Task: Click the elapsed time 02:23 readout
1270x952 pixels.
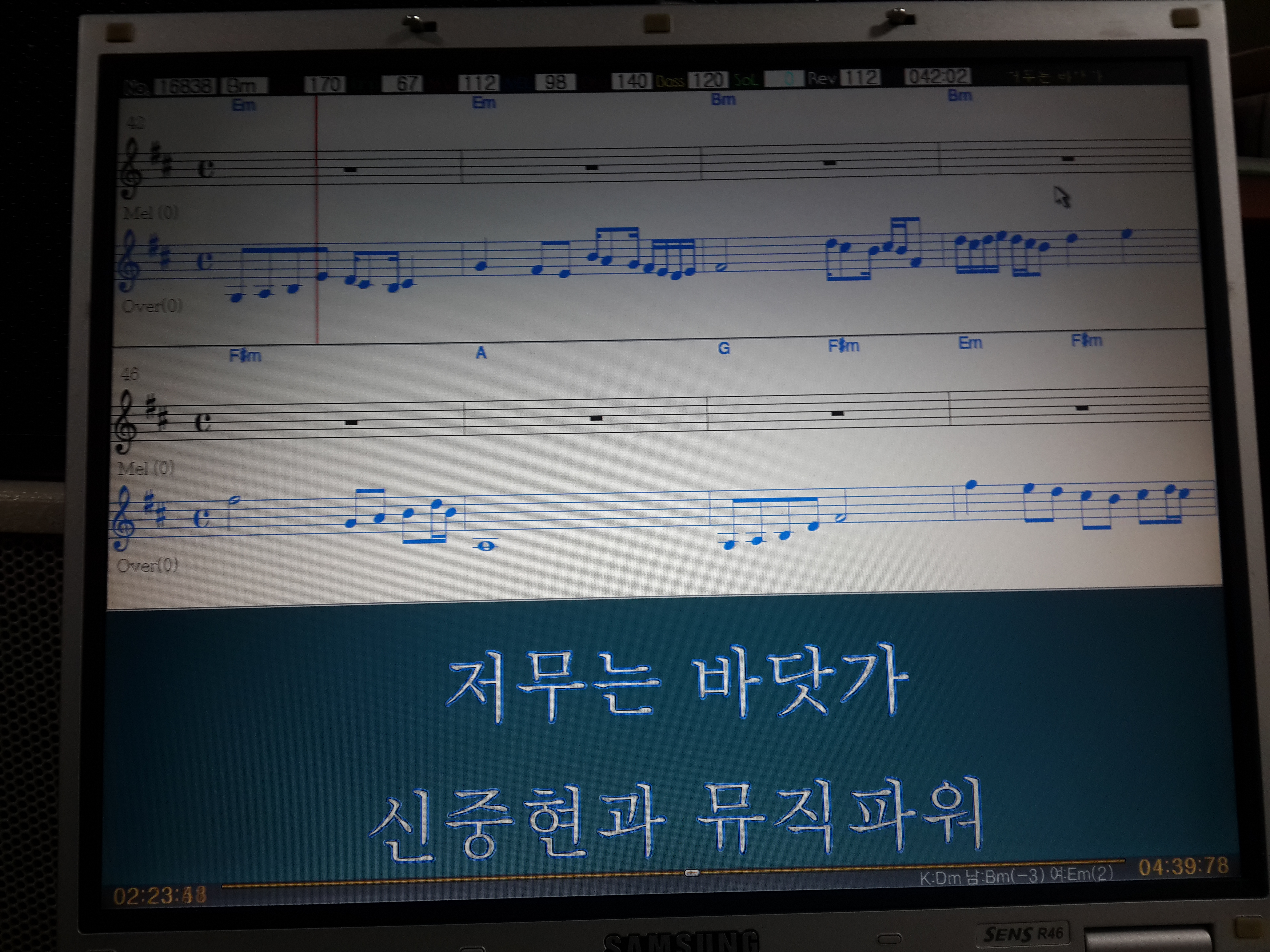Action: [159, 896]
